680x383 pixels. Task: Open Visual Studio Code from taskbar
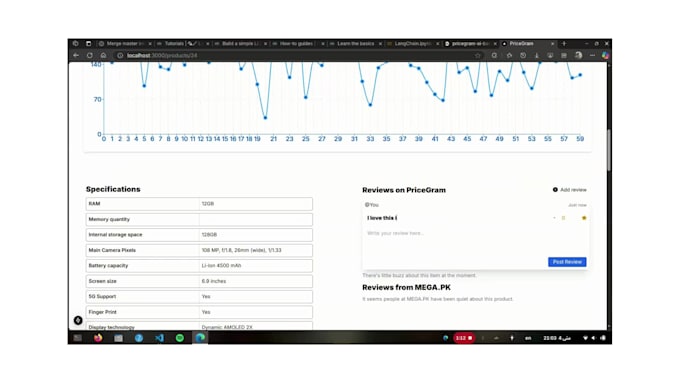pos(159,338)
